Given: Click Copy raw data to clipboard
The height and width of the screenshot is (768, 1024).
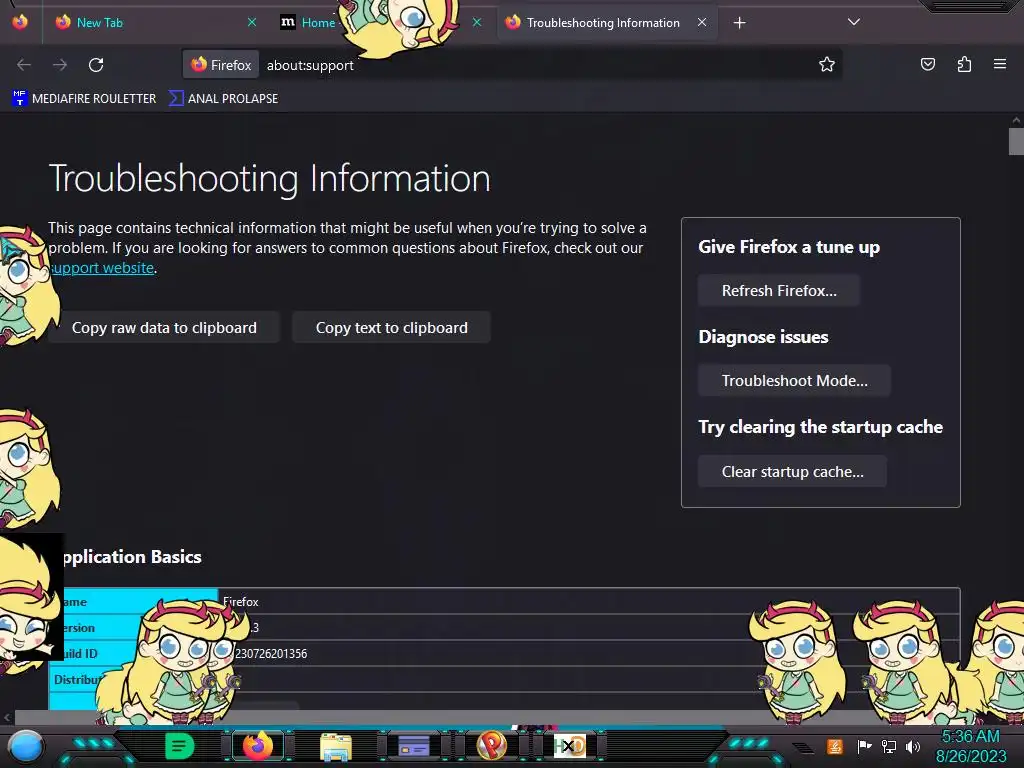Looking at the screenshot, I should (164, 327).
